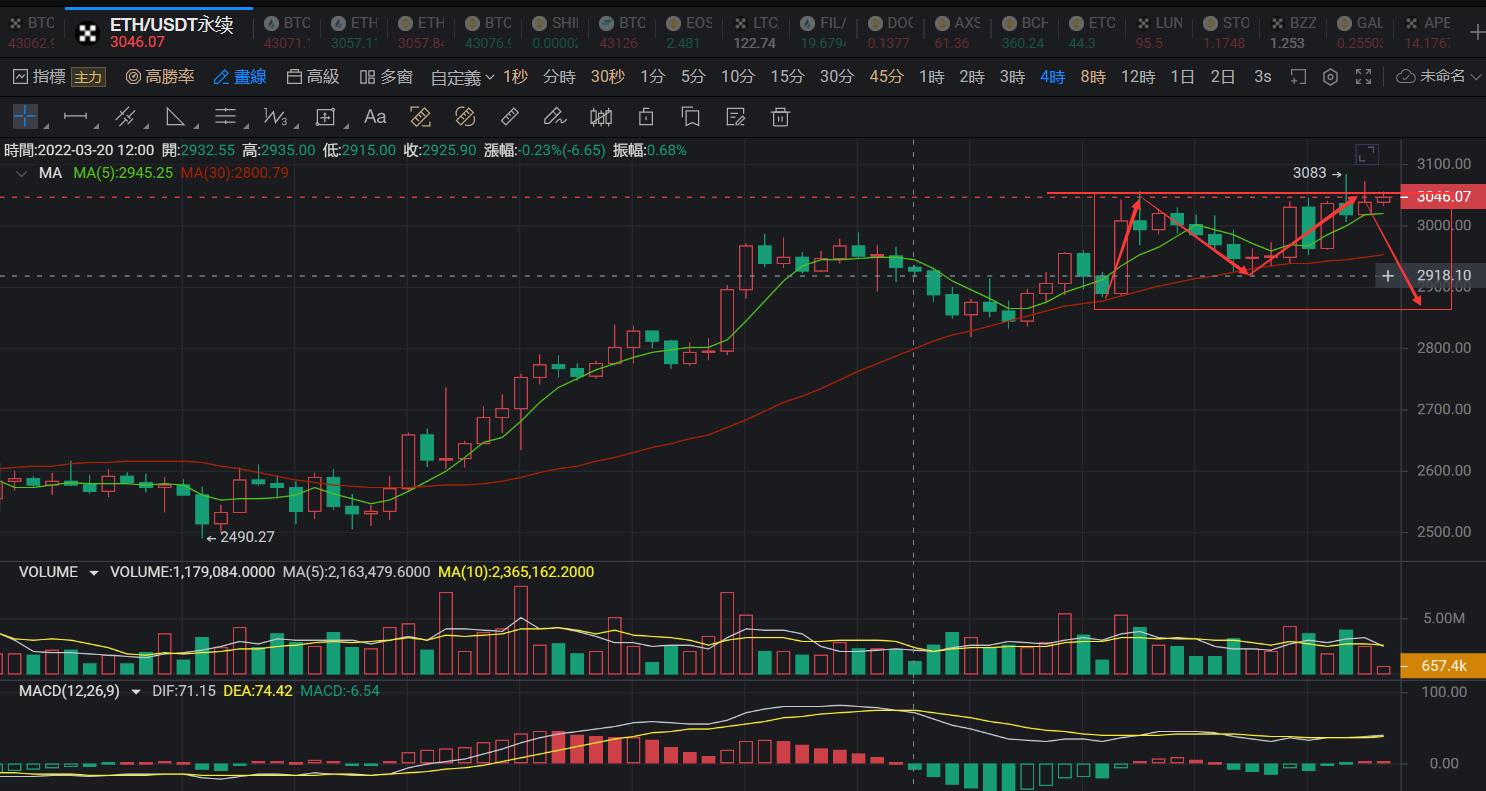Toggle the 主力 badge
This screenshot has height=791, width=1486.
88,77
